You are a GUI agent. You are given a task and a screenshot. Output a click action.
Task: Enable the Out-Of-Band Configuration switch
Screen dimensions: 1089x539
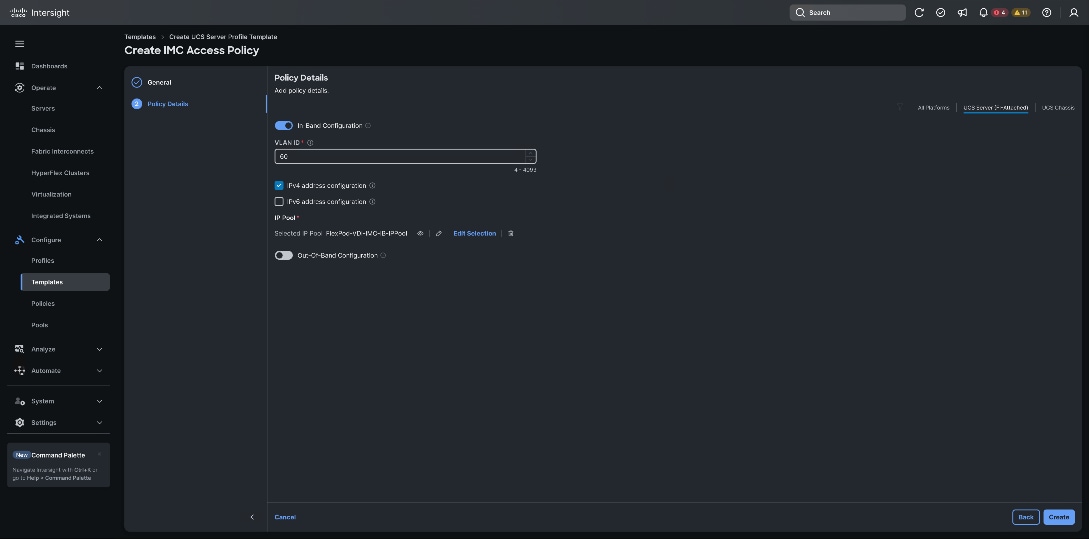(284, 256)
